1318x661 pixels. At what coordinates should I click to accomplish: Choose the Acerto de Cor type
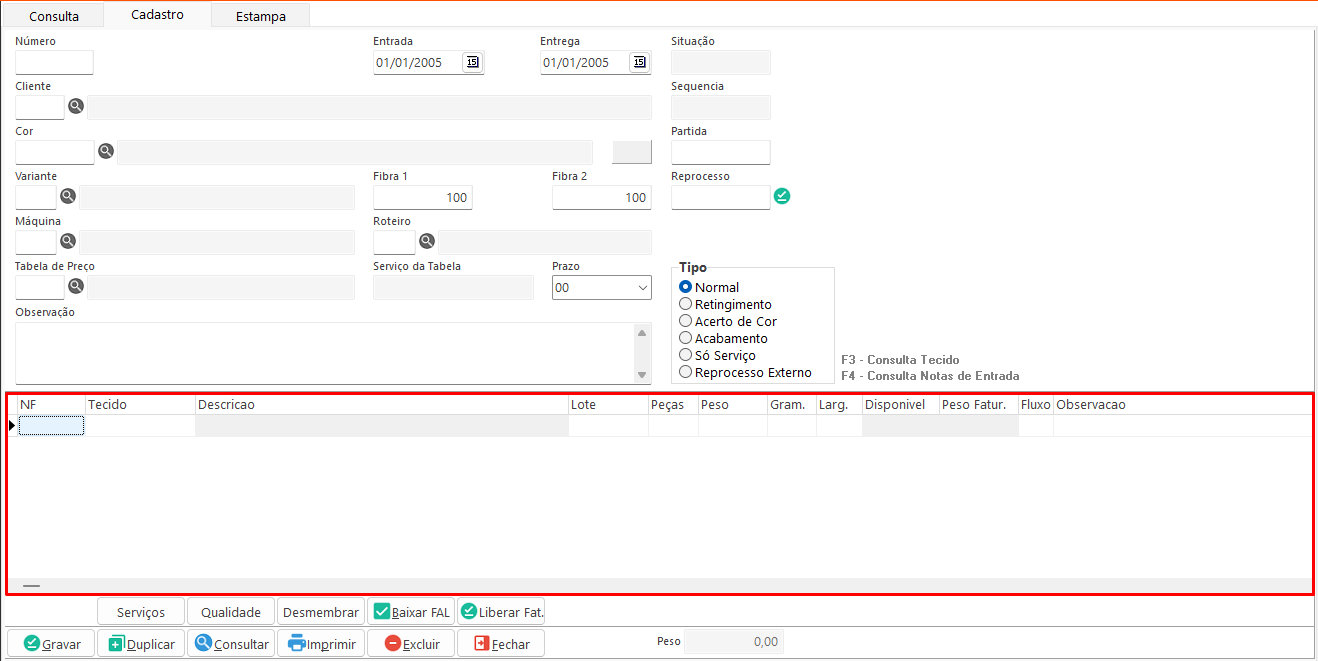[686, 321]
